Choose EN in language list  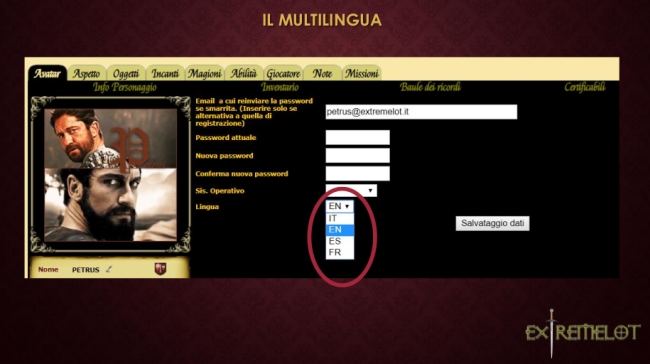click(340, 230)
